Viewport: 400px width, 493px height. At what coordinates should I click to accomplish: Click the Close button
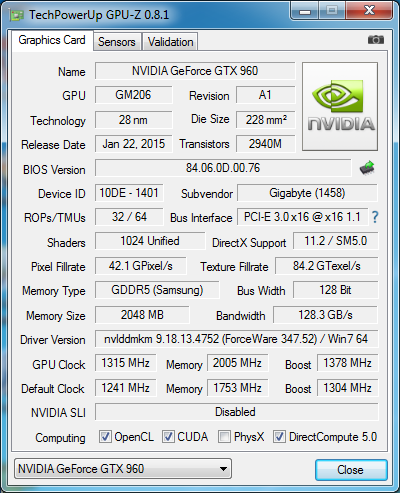pyautogui.click(x=351, y=470)
